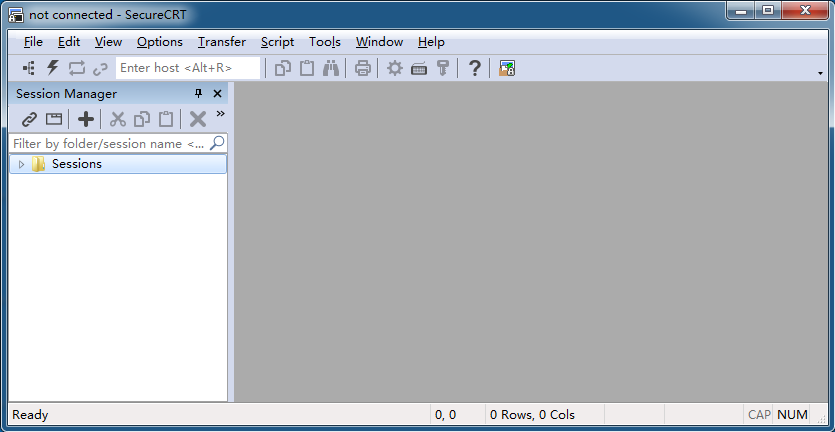
Task: Click the Print icon
Action: click(363, 68)
